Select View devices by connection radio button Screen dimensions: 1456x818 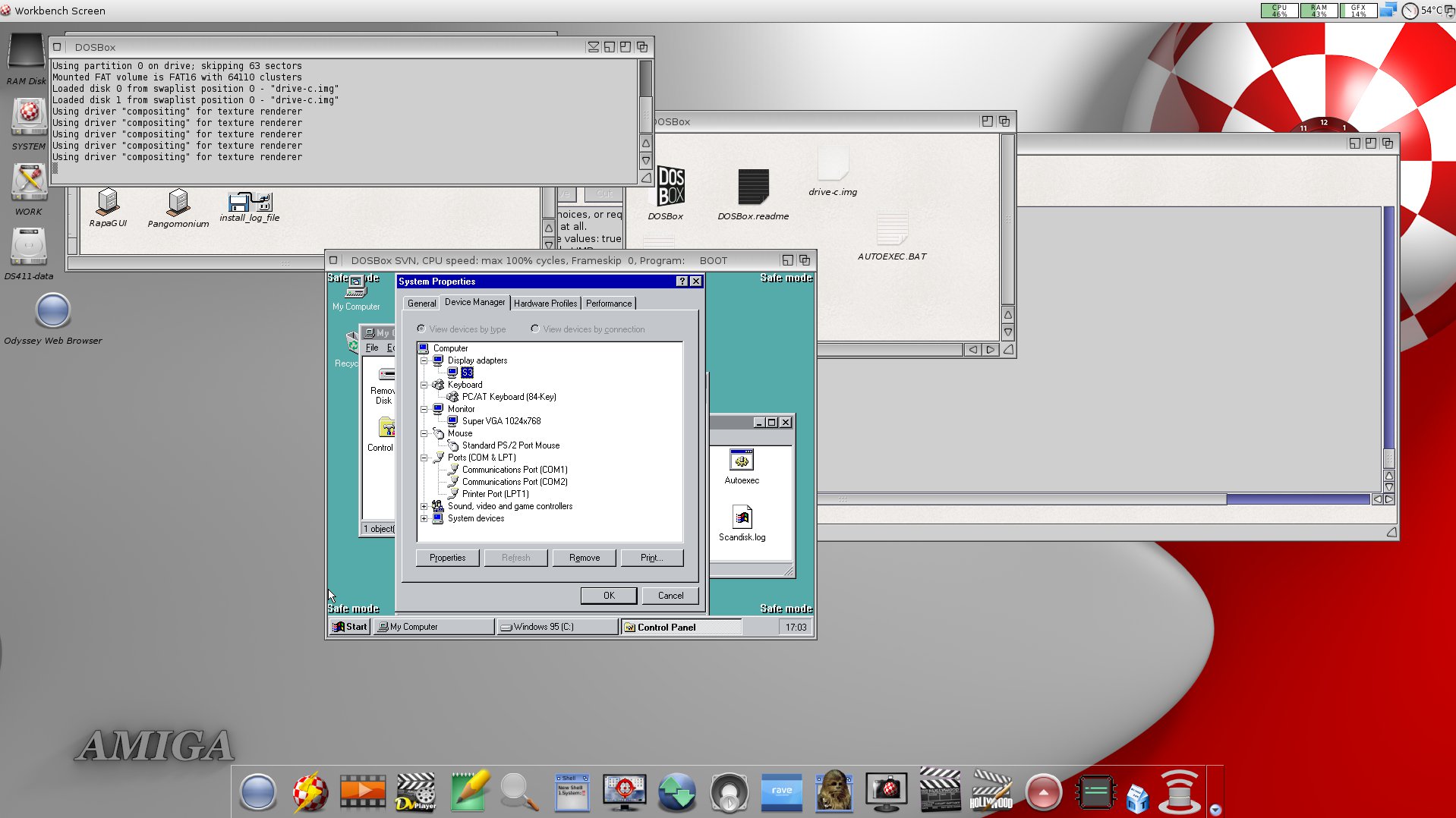(535, 329)
